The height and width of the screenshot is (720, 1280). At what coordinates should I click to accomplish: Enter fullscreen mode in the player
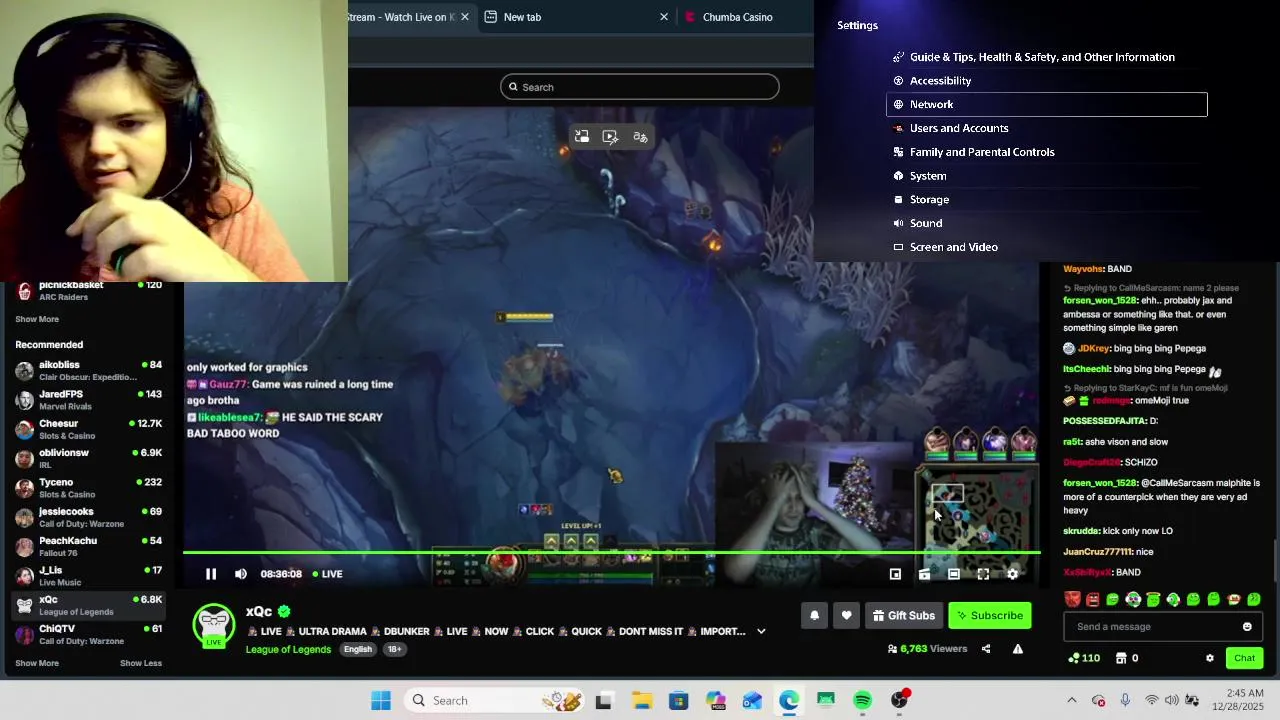pos(983,574)
